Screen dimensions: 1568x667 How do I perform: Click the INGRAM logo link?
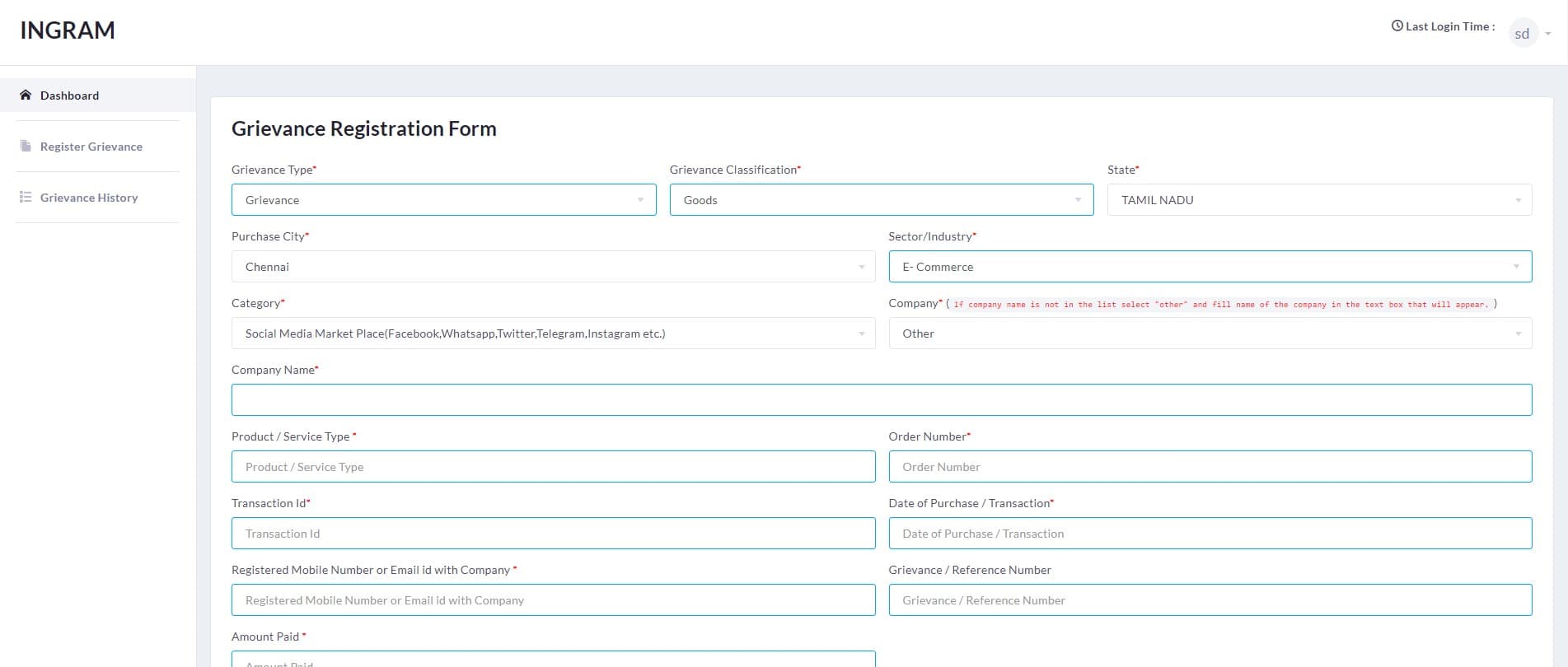(x=68, y=30)
